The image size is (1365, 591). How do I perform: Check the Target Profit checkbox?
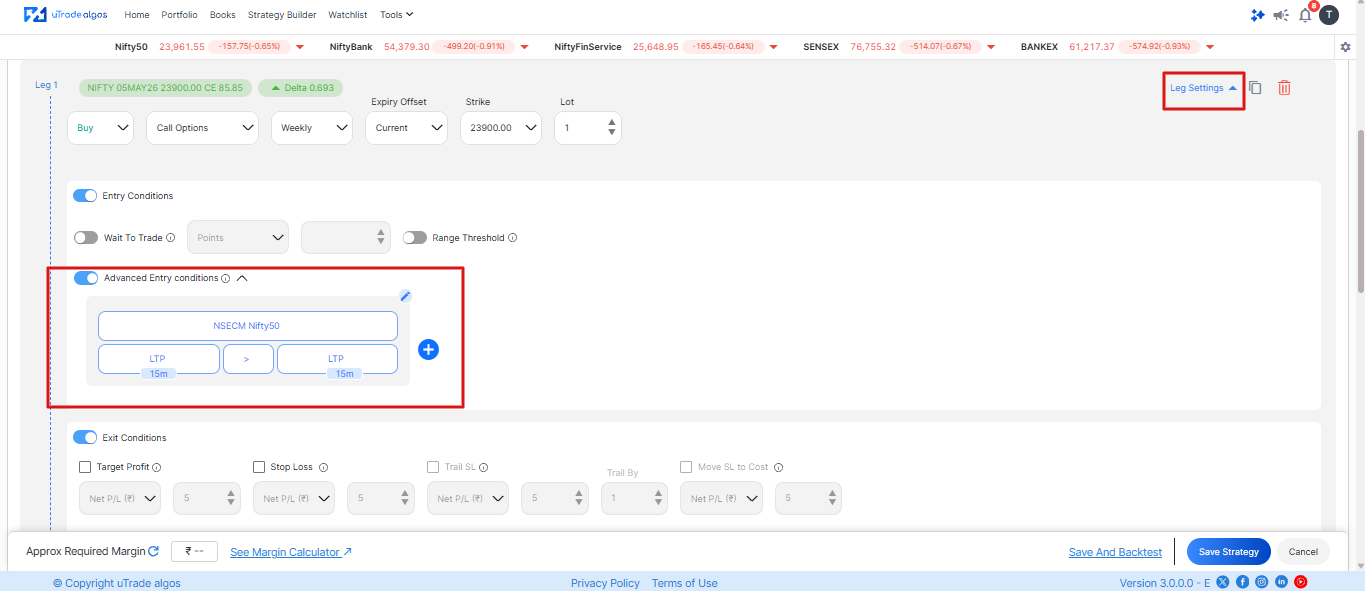(x=85, y=467)
